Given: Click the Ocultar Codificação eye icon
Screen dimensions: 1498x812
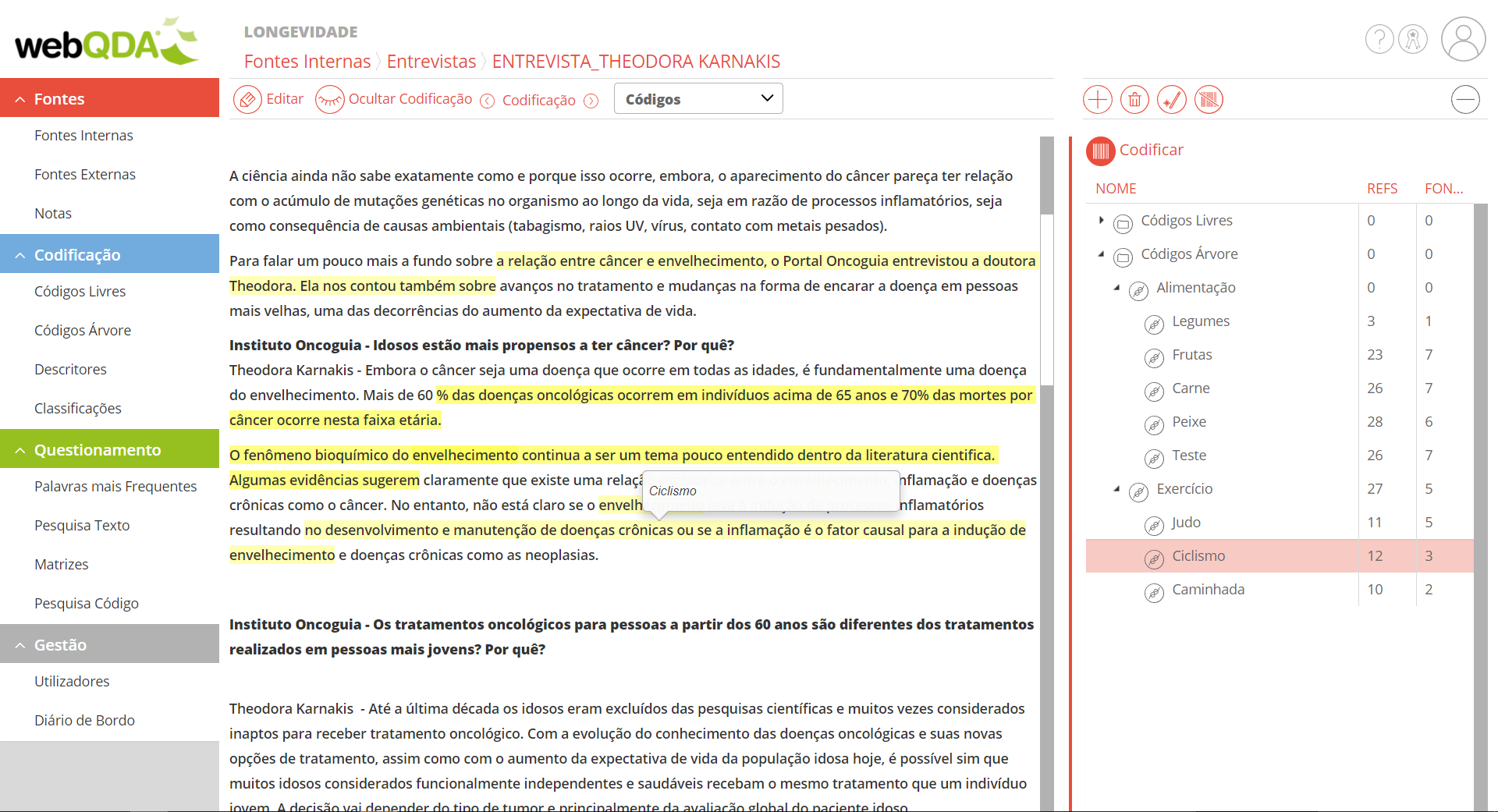Looking at the screenshot, I should tap(329, 100).
